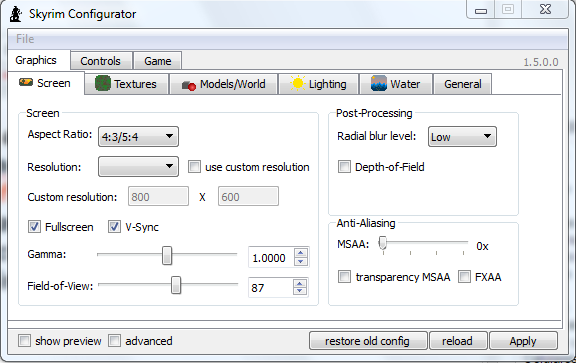Click the 0x MSAA value label
Screen dimensions: 576x363
482,246
